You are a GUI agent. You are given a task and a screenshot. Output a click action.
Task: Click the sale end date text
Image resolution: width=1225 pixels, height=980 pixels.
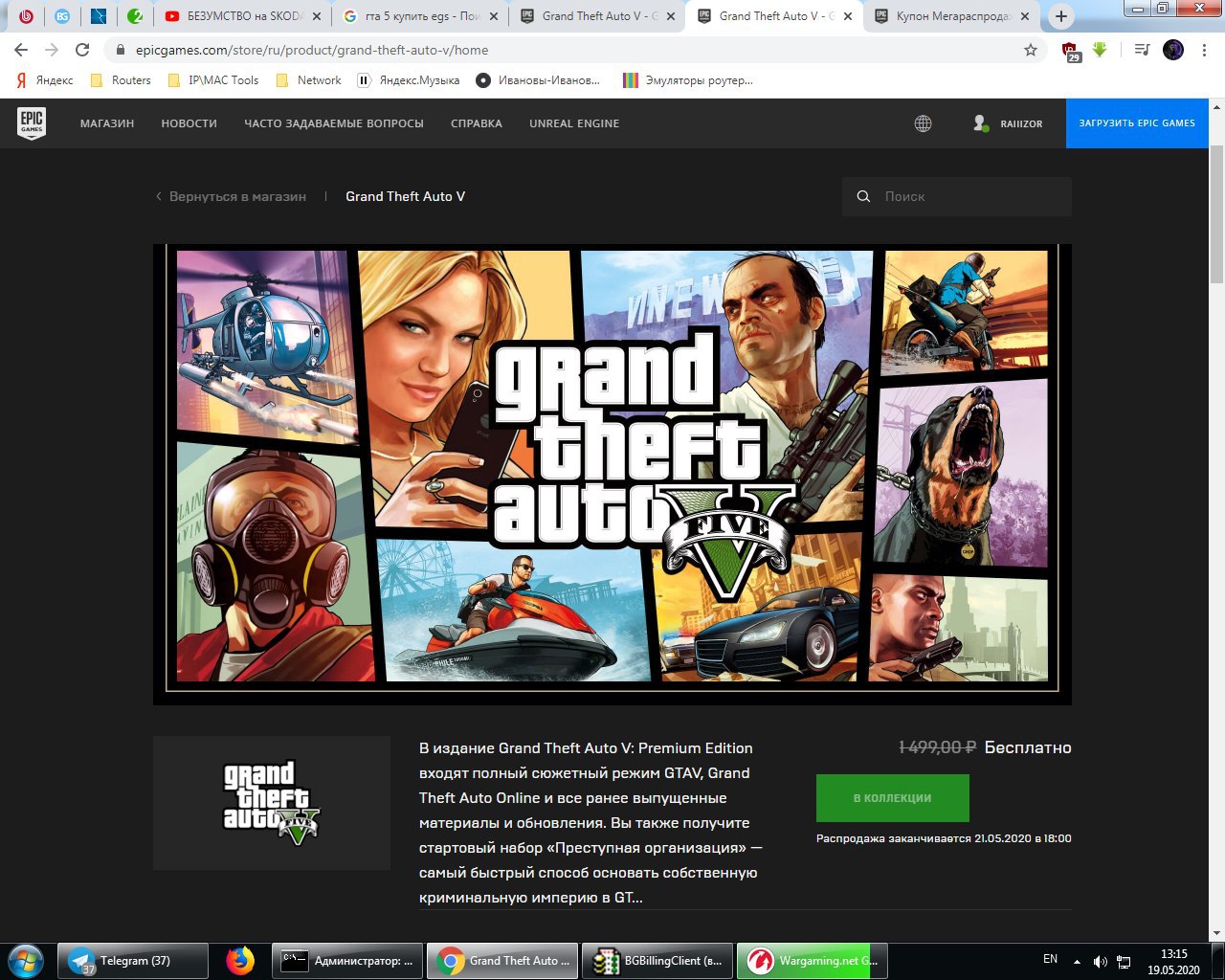coord(944,838)
